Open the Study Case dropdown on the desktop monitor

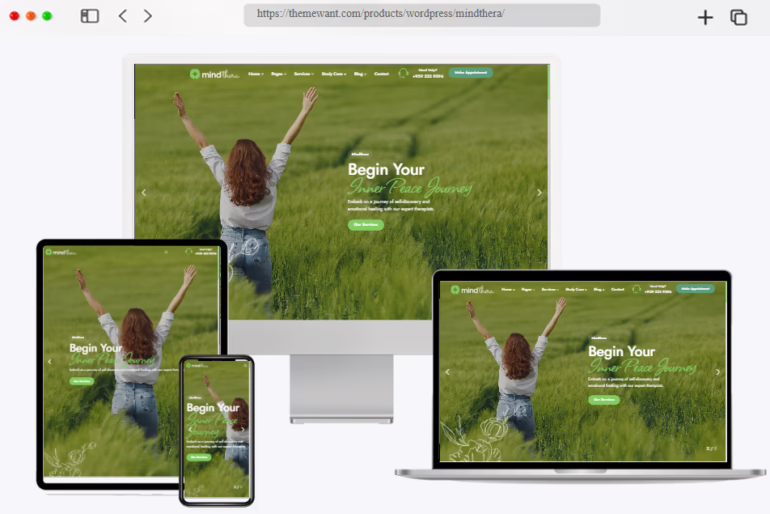(334, 74)
